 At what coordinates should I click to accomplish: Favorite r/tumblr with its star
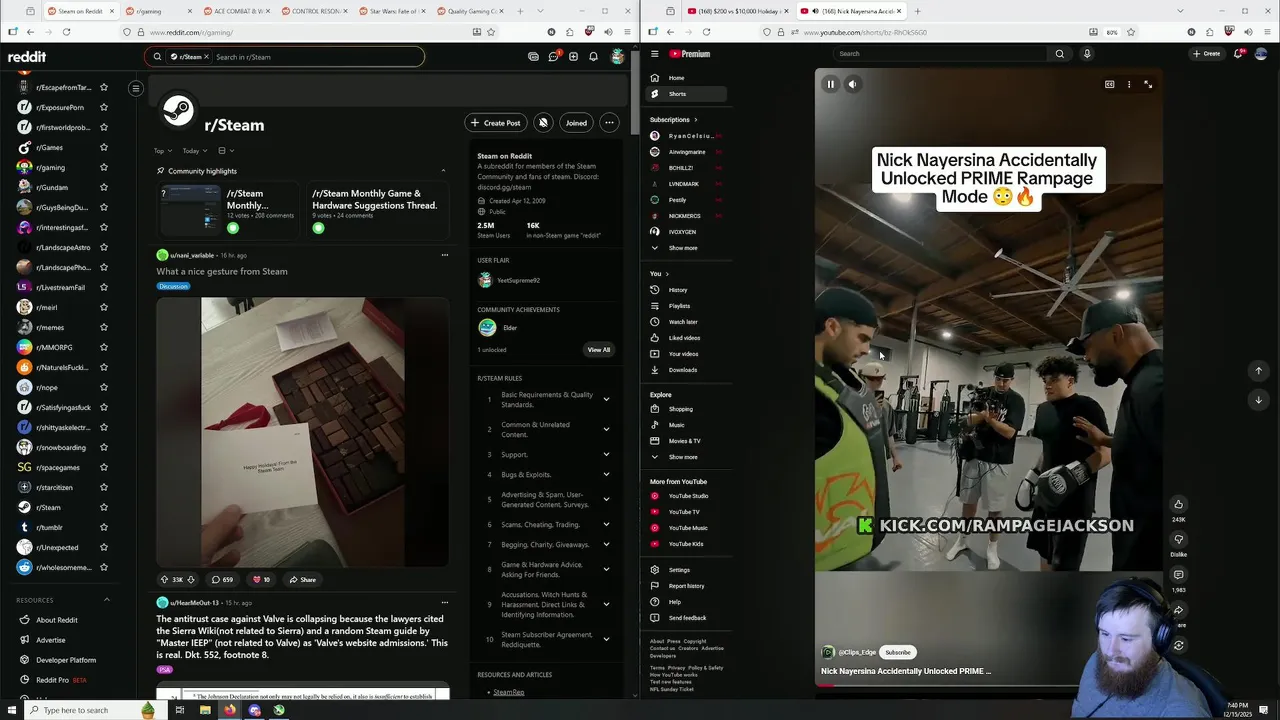click(103, 527)
